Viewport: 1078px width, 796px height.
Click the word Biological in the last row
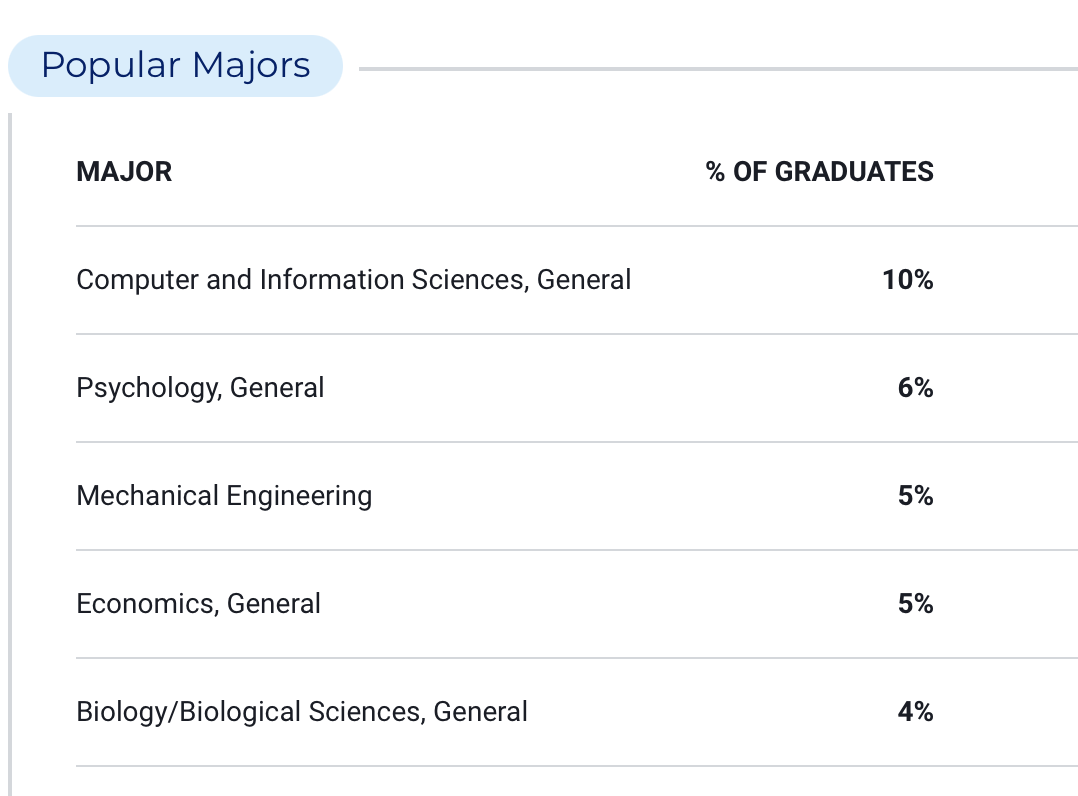[240, 711]
